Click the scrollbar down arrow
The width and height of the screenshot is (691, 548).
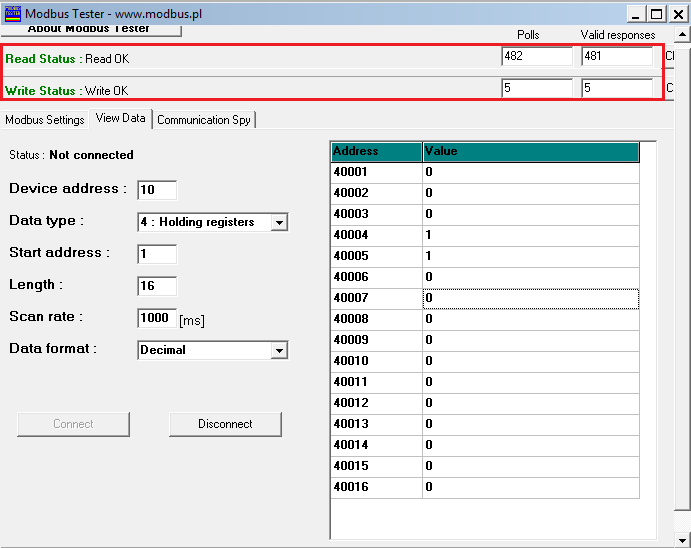pyautogui.click(x=682, y=540)
